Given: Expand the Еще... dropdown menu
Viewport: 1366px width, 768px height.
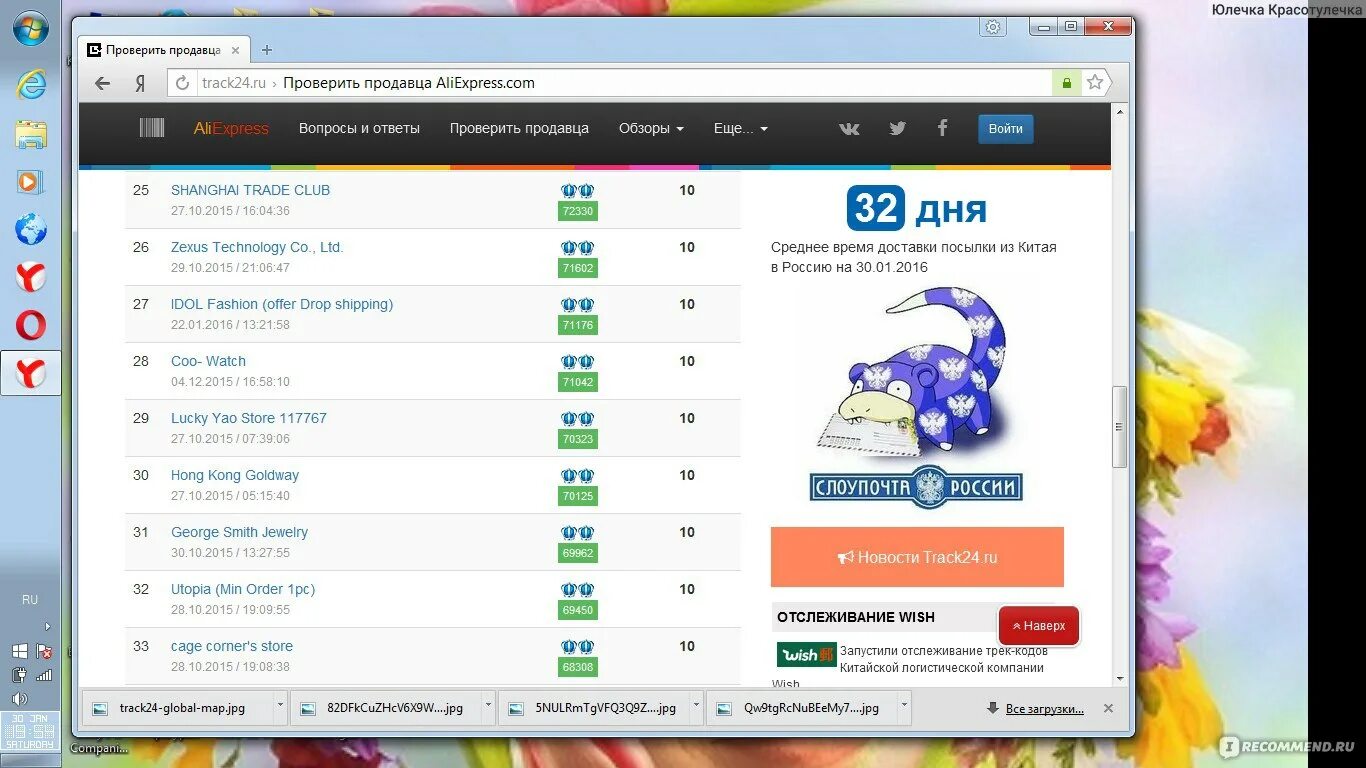Looking at the screenshot, I should point(741,128).
